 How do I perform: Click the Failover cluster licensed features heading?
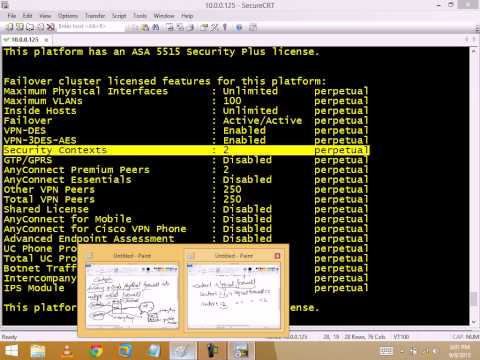click(x=165, y=81)
